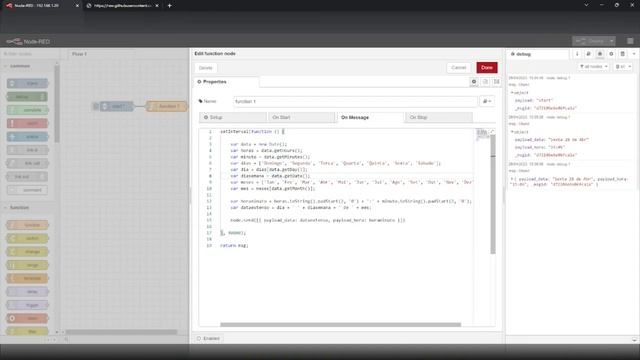
Task: Open the node description document icon
Action: [x=485, y=82]
